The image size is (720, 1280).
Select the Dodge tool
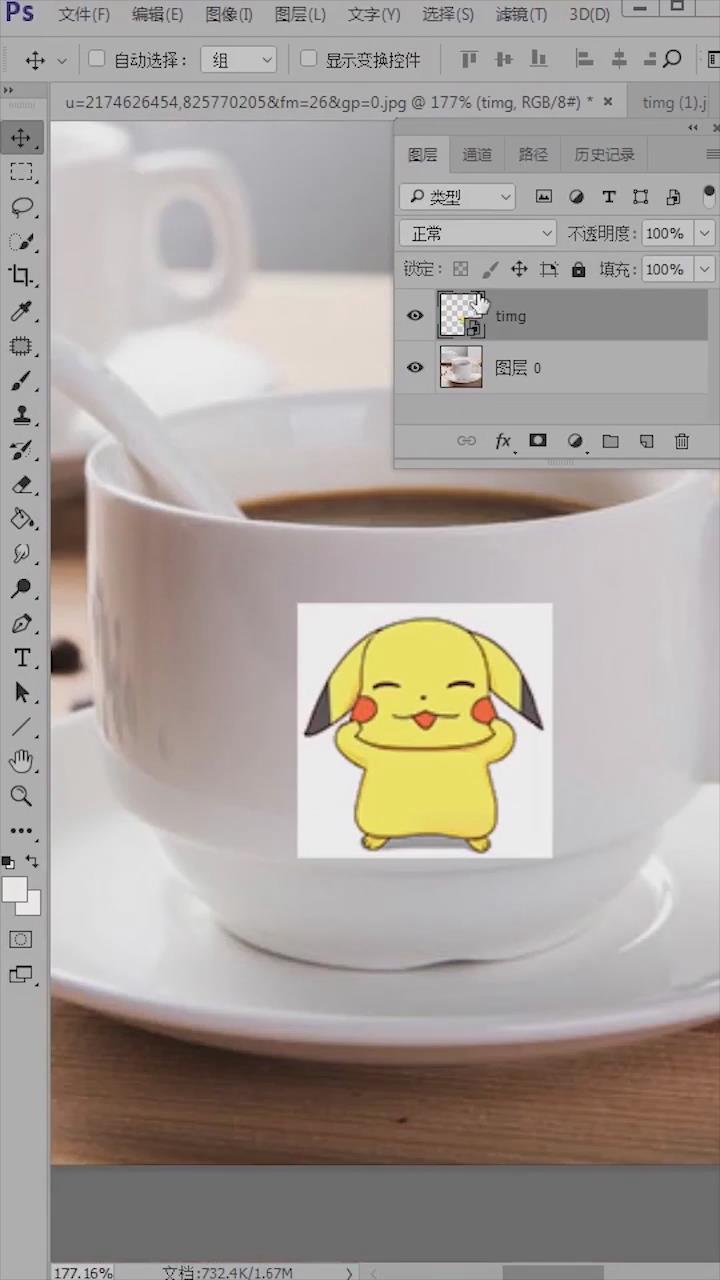click(x=21, y=589)
